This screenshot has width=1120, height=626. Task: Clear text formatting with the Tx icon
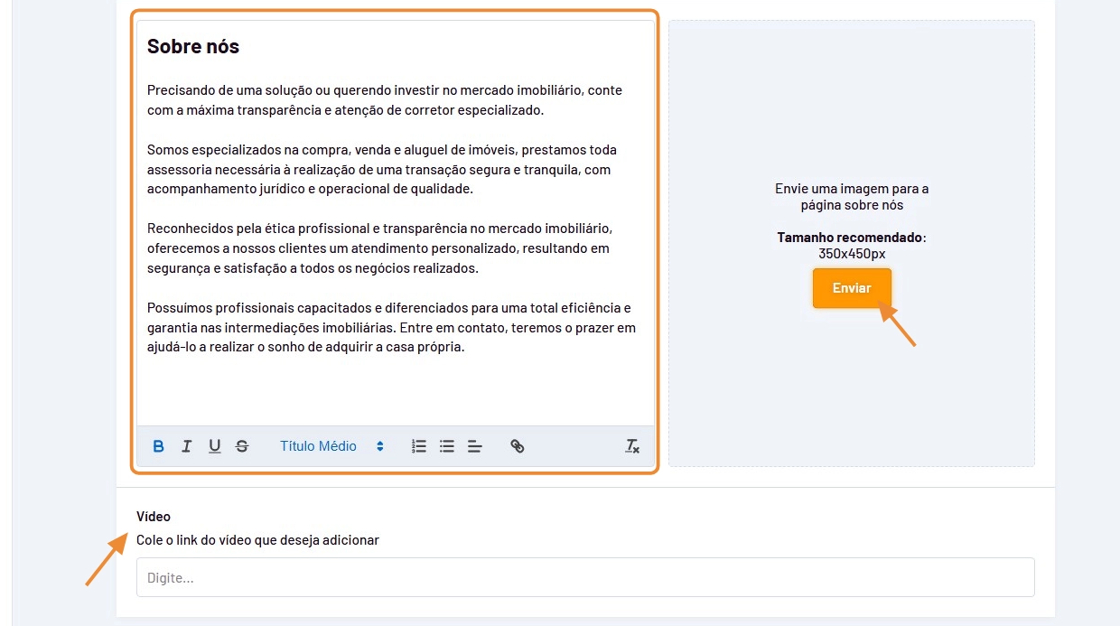(632, 446)
